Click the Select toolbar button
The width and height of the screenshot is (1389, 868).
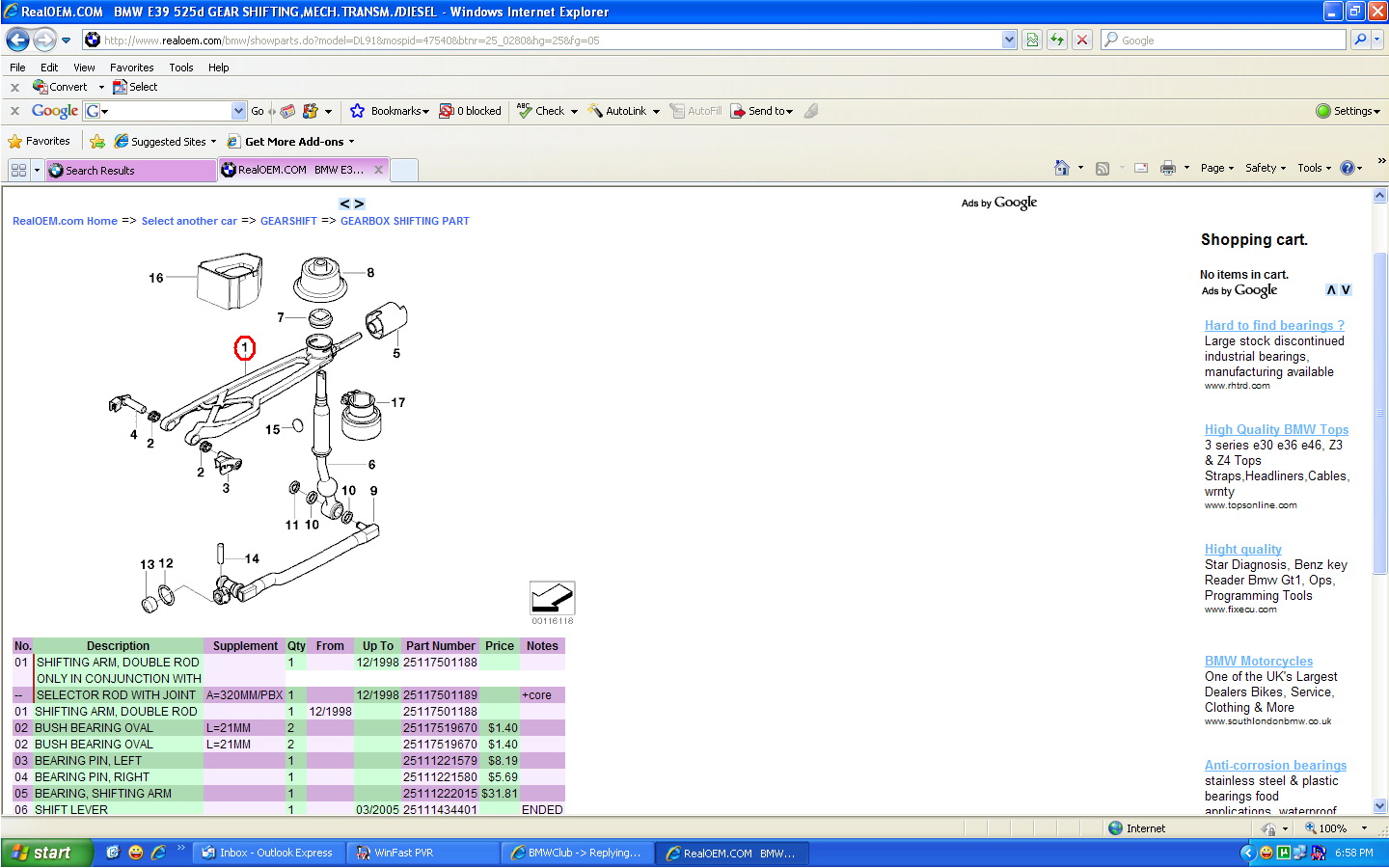coord(135,87)
